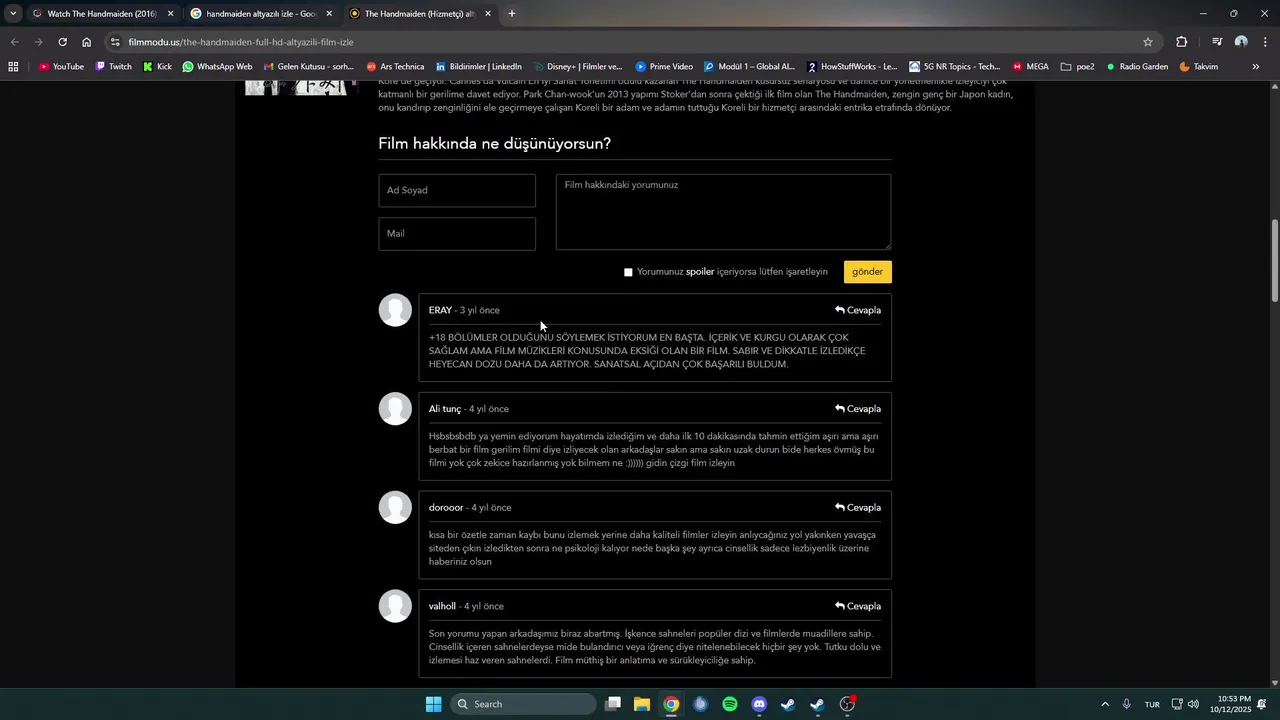1280x720 pixels.
Task: View site information for filmmodu.us
Action: pos(115,42)
